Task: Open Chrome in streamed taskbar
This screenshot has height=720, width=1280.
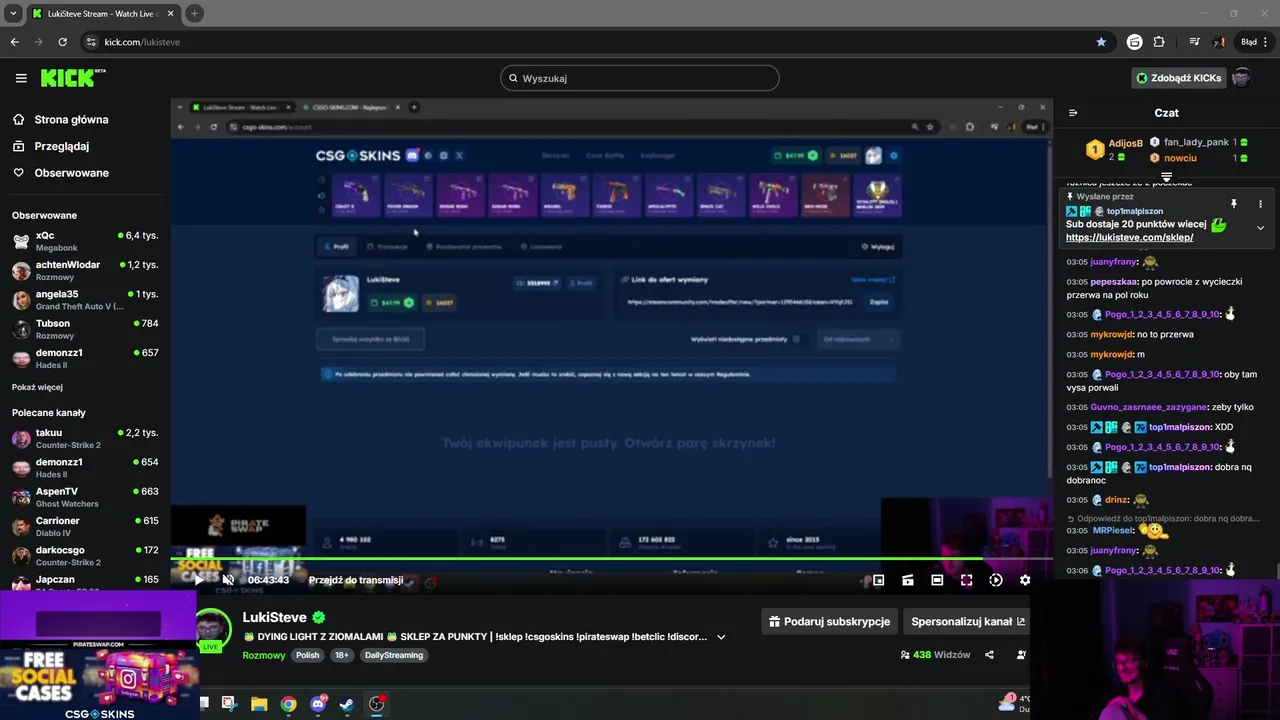Action: [288, 704]
